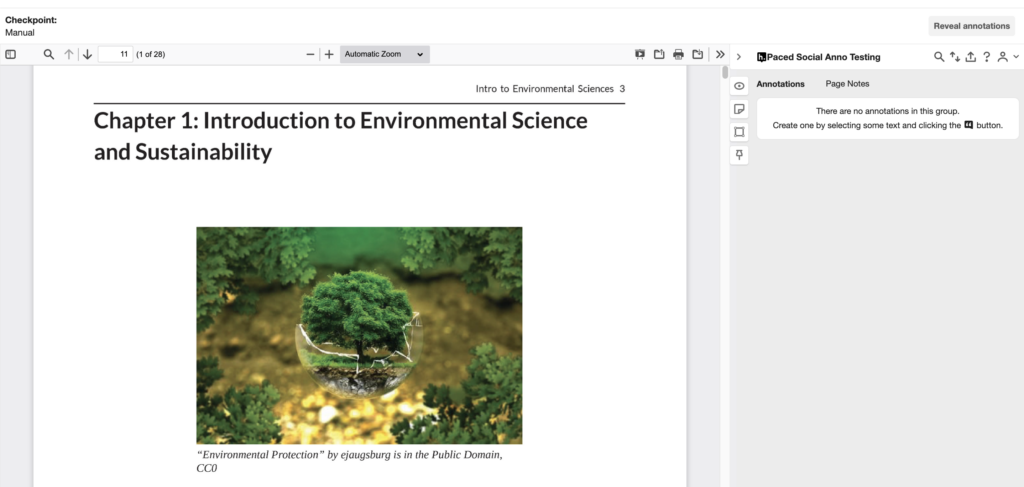Click the "(1 of 28)" page count
1024x487 pixels.
(x=151, y=55)
